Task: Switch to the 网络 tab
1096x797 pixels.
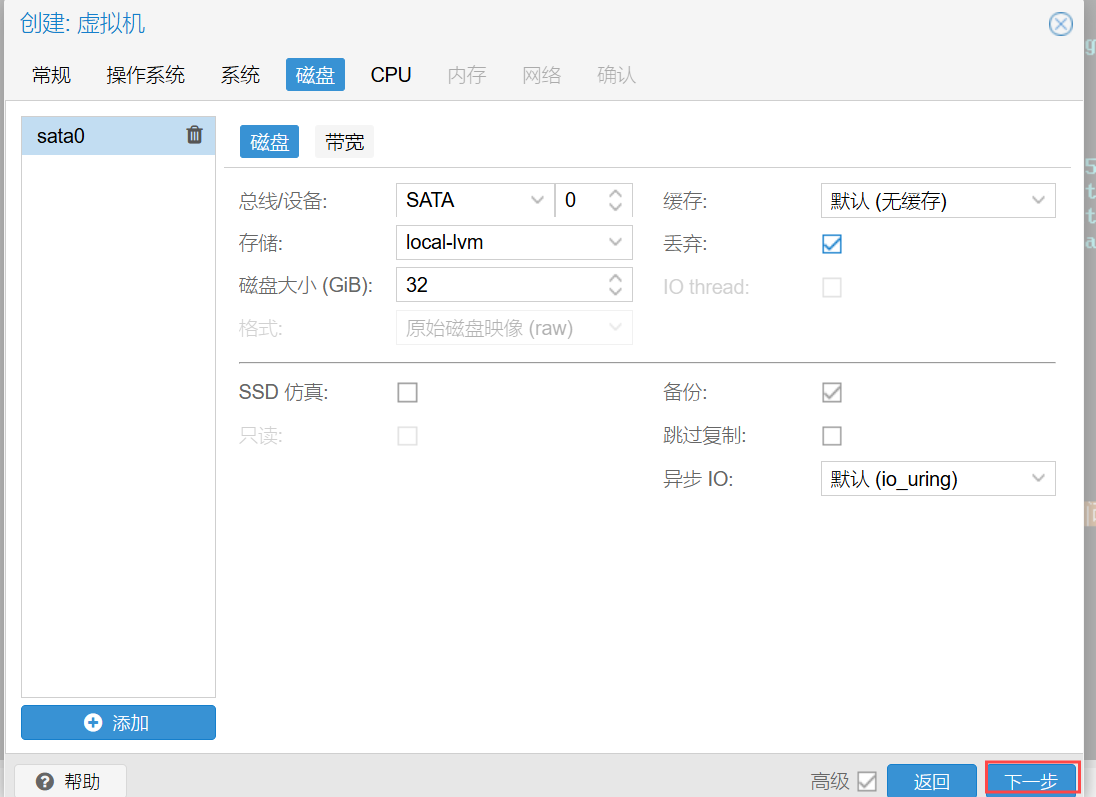Action: click(x=542, y=75)
